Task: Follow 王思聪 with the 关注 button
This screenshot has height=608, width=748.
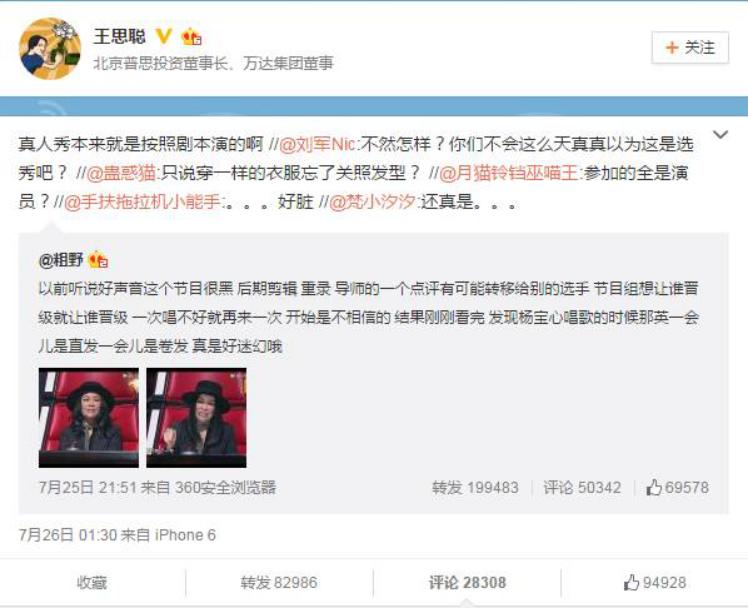Action: (x=690, y=47)
